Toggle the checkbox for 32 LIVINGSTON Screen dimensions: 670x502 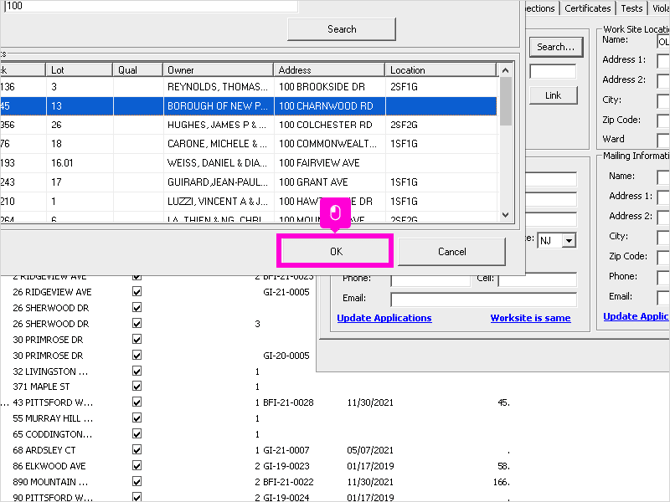tap(137, 371)
